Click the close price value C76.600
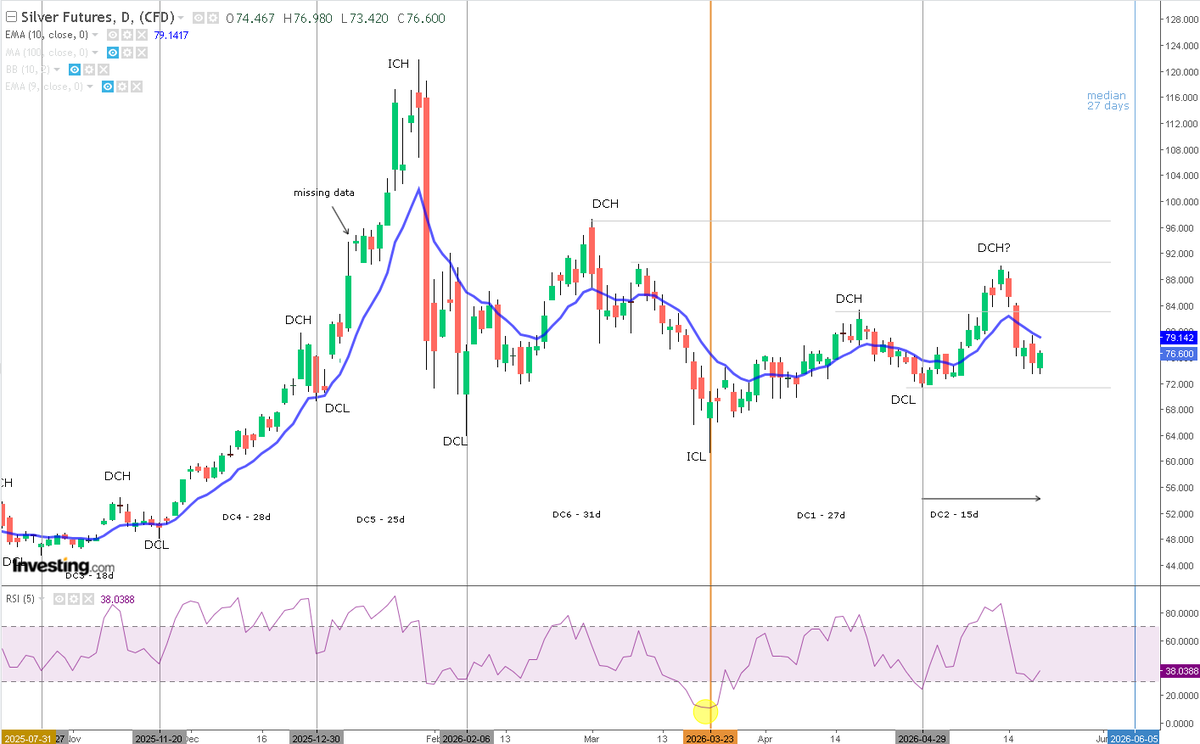 [422, 18]
